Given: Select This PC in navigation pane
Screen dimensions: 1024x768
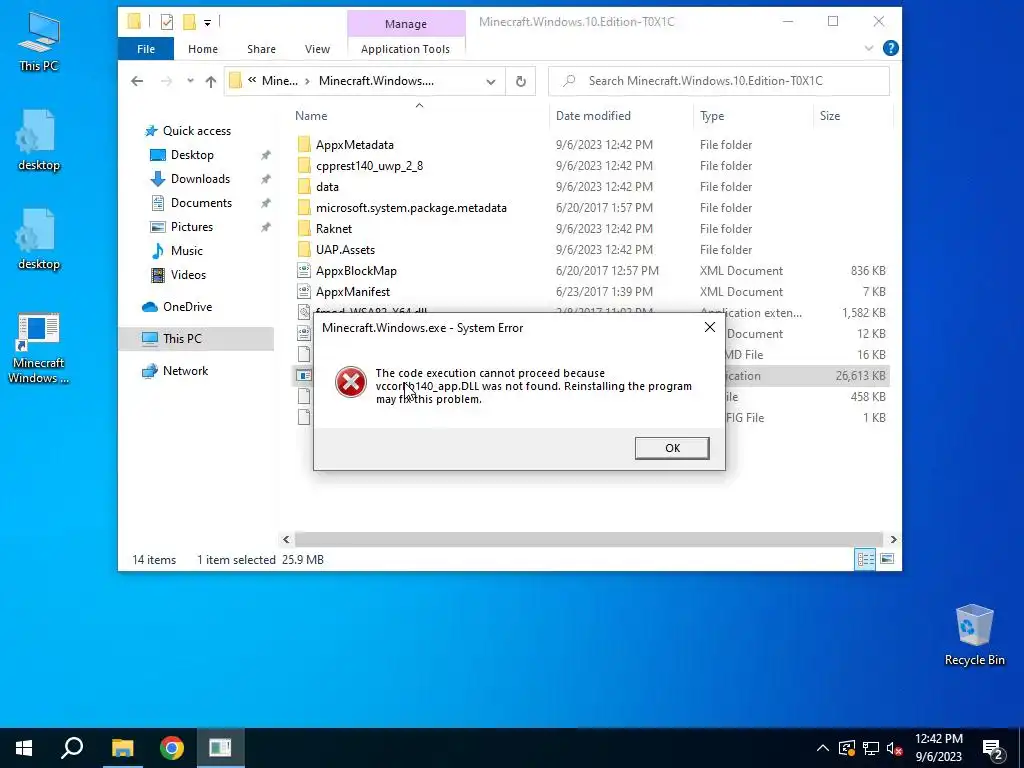Looking at the screenshot, I should tap(182, 338).
